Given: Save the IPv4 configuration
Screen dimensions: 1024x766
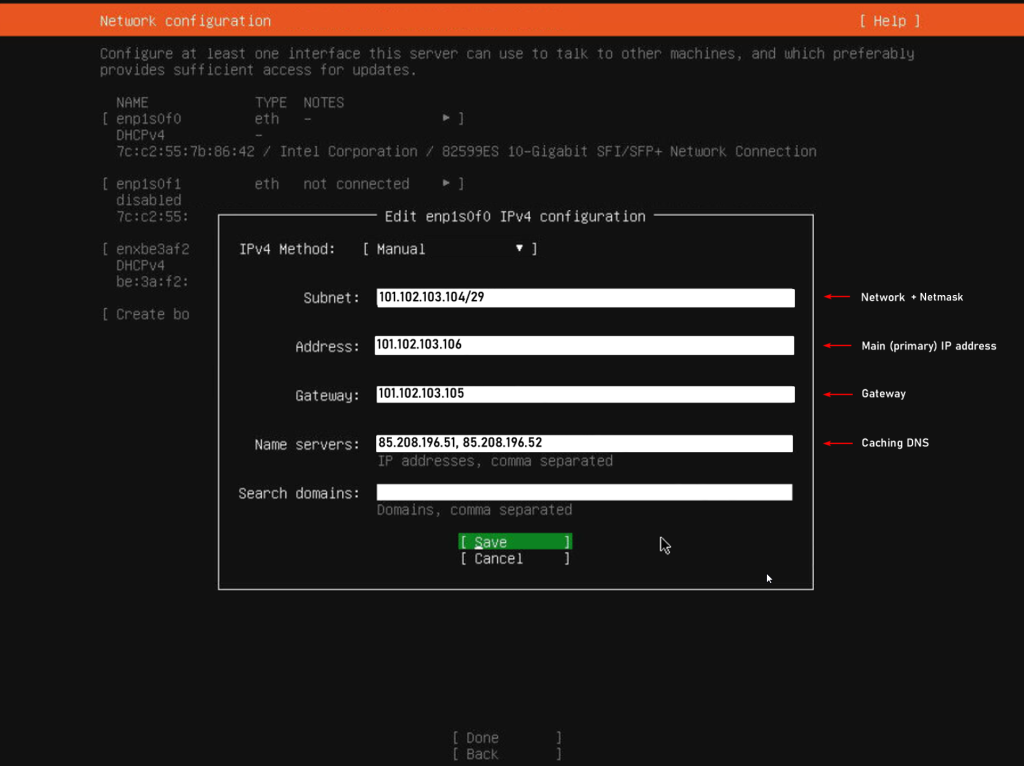Looking at the screenshot, I should pos(514,541).
